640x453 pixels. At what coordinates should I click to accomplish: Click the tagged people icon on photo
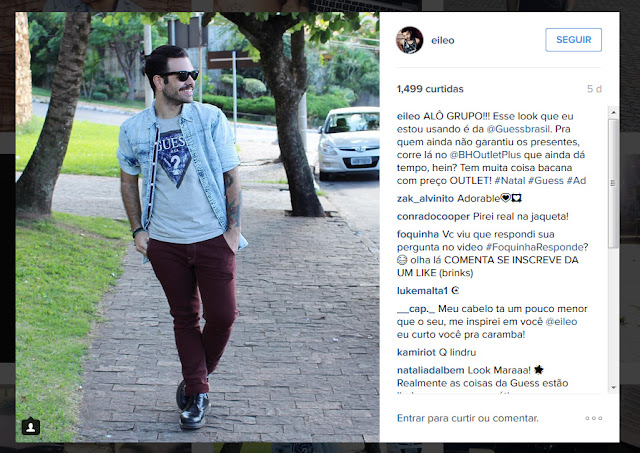coord(31,426)
